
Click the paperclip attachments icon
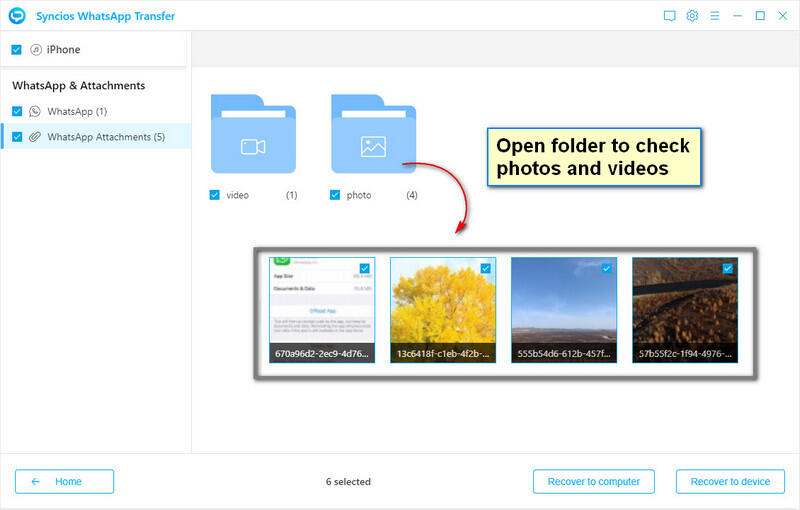tap(35, 137)
